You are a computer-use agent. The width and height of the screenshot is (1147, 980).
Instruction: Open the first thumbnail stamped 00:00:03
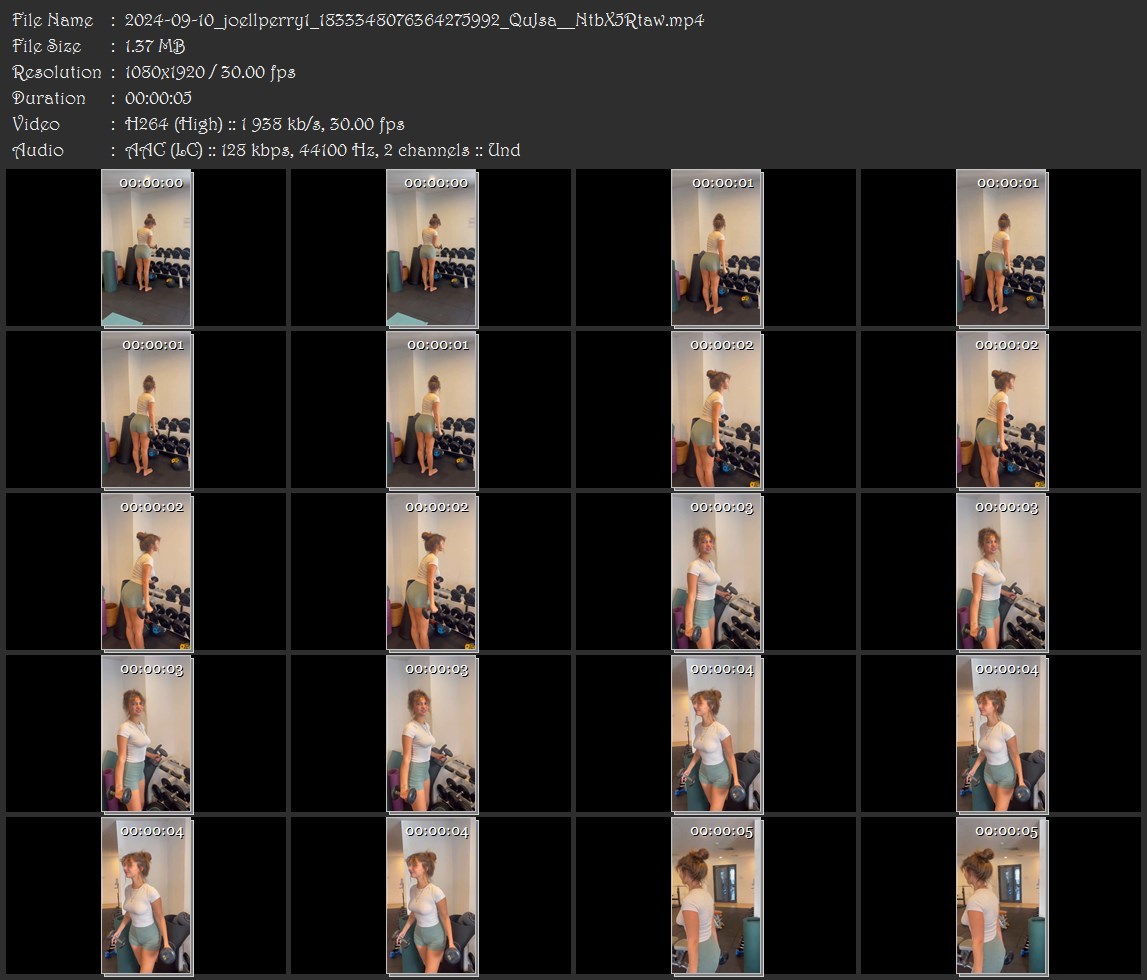717,572
